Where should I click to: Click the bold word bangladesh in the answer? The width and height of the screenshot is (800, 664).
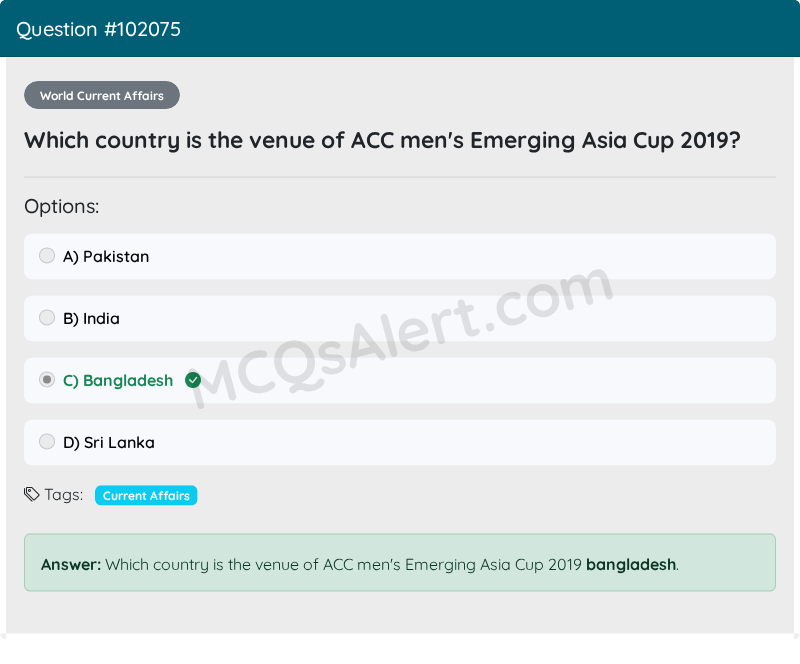tap(631, 565)
